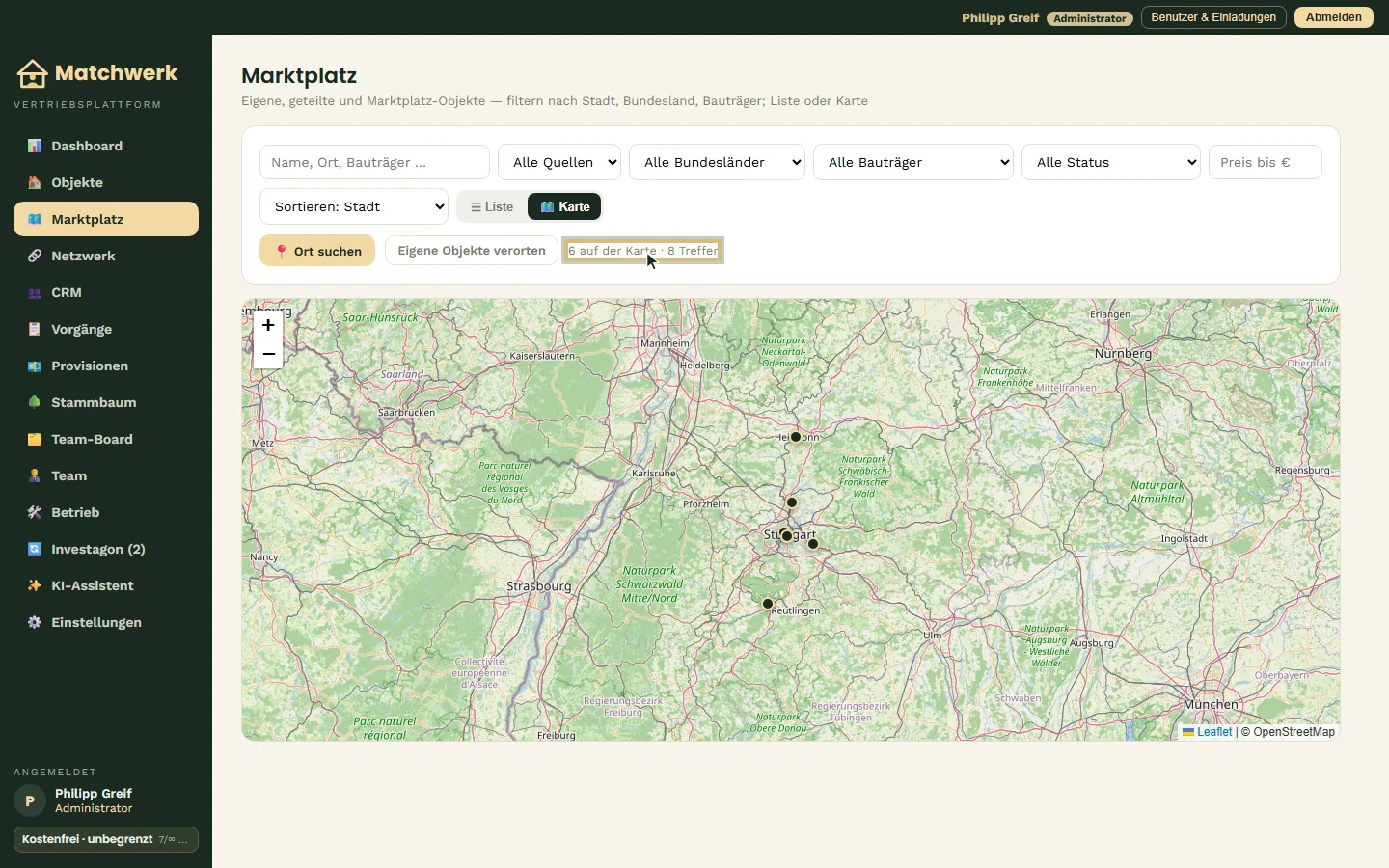Click the KI-Assistent sparkle icon
1389x868 pixels.
[x=35, y=585]
